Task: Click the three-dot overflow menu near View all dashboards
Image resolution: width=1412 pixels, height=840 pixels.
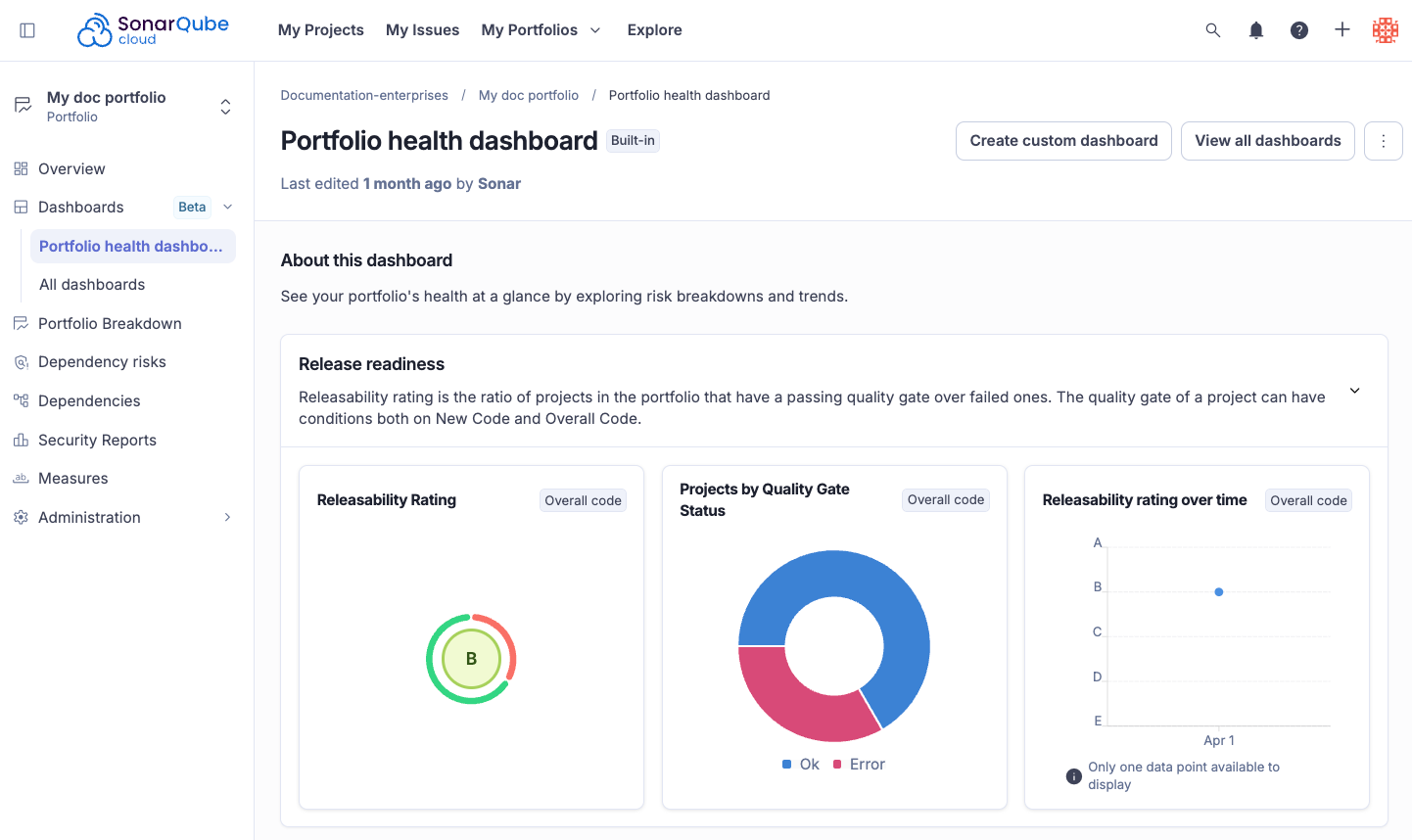Action: tap(1383, 140)
